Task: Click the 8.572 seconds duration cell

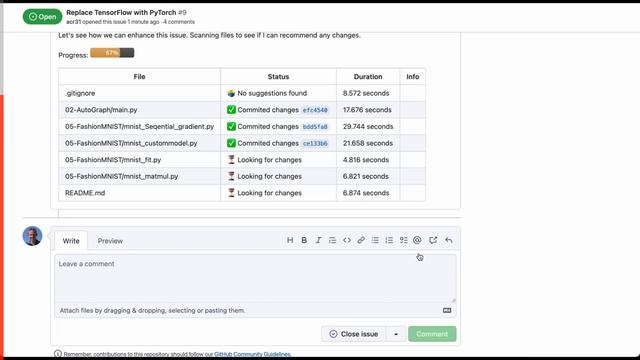Action: coord(368,93)
